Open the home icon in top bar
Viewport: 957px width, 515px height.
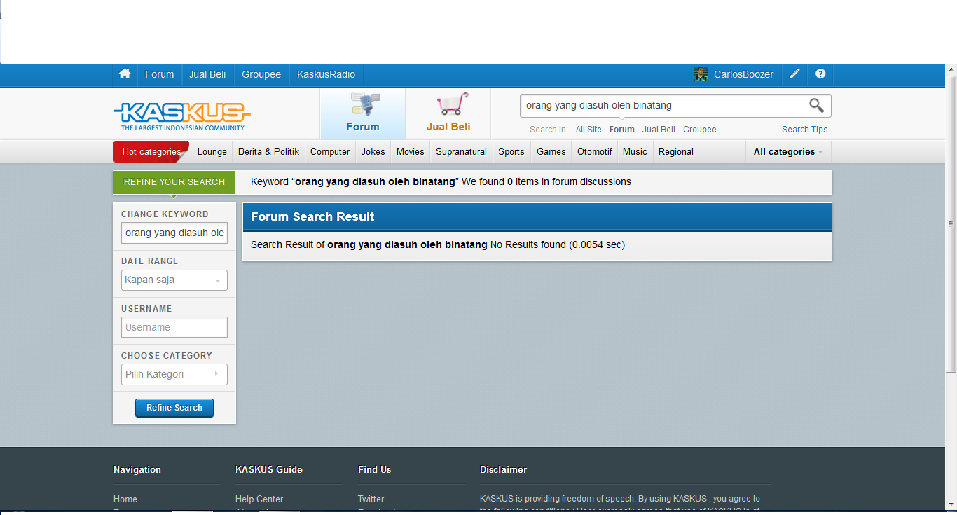click(125, 74)
